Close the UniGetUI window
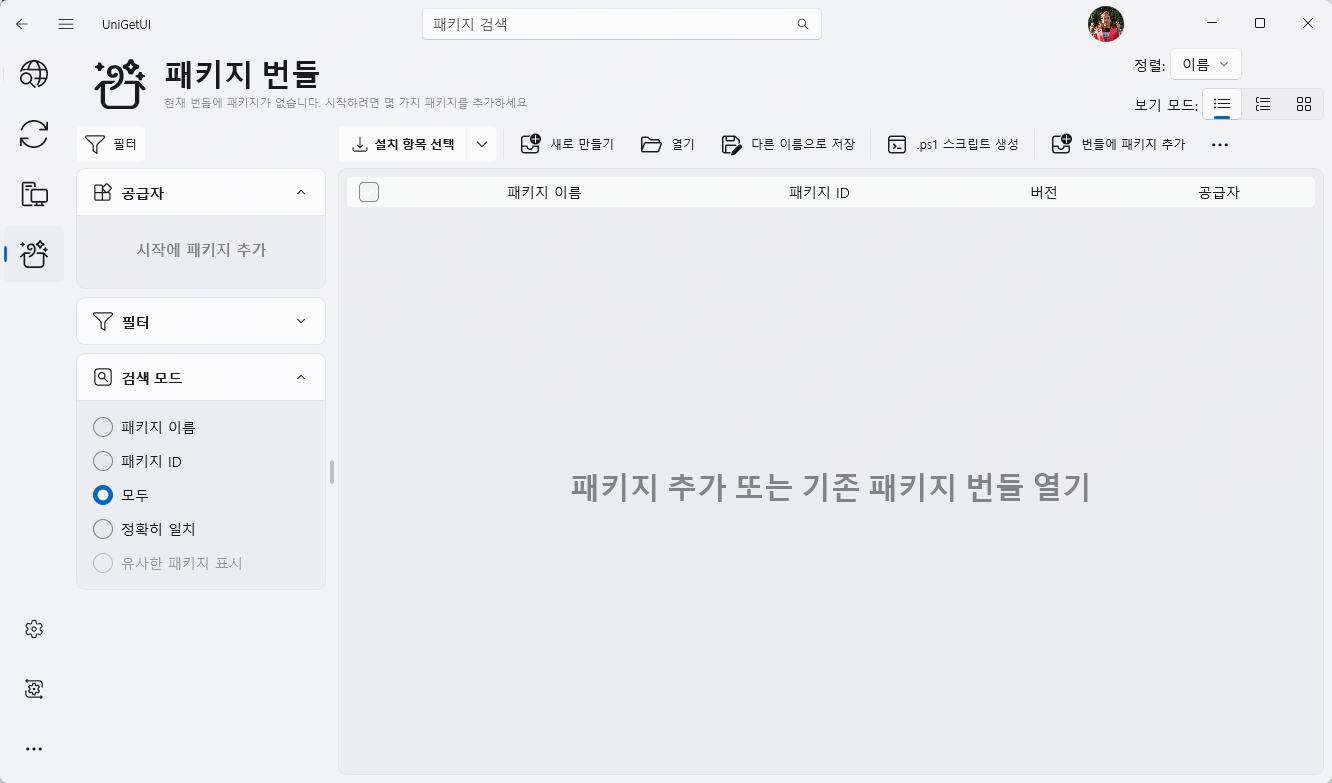 (1308, 23)
